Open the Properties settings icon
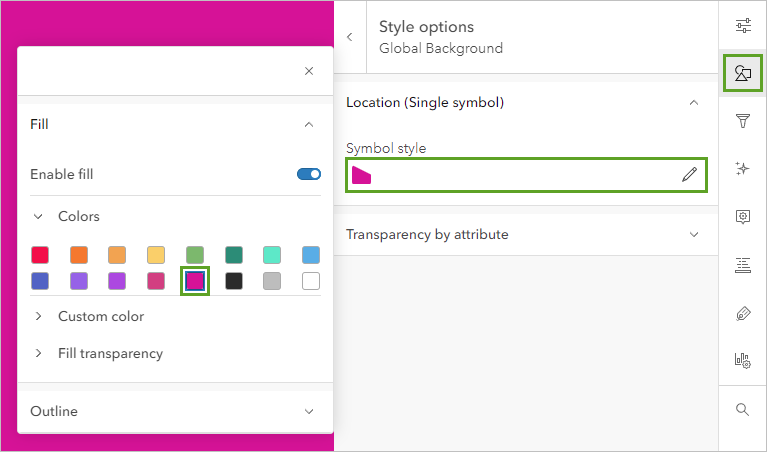Image resolution: width=767 pixels, height=452 pixels. pyautogui.click(x=743, y=26)
